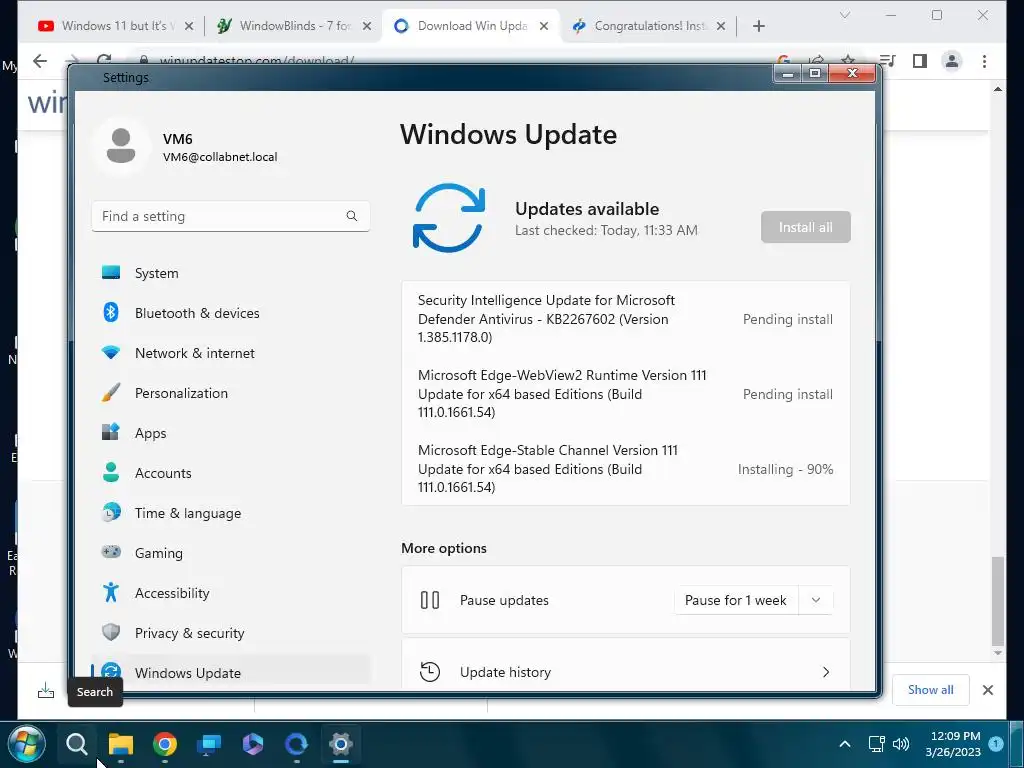Open the Chrome three-dot menu

pyautogui.click(x=984, y=61)
